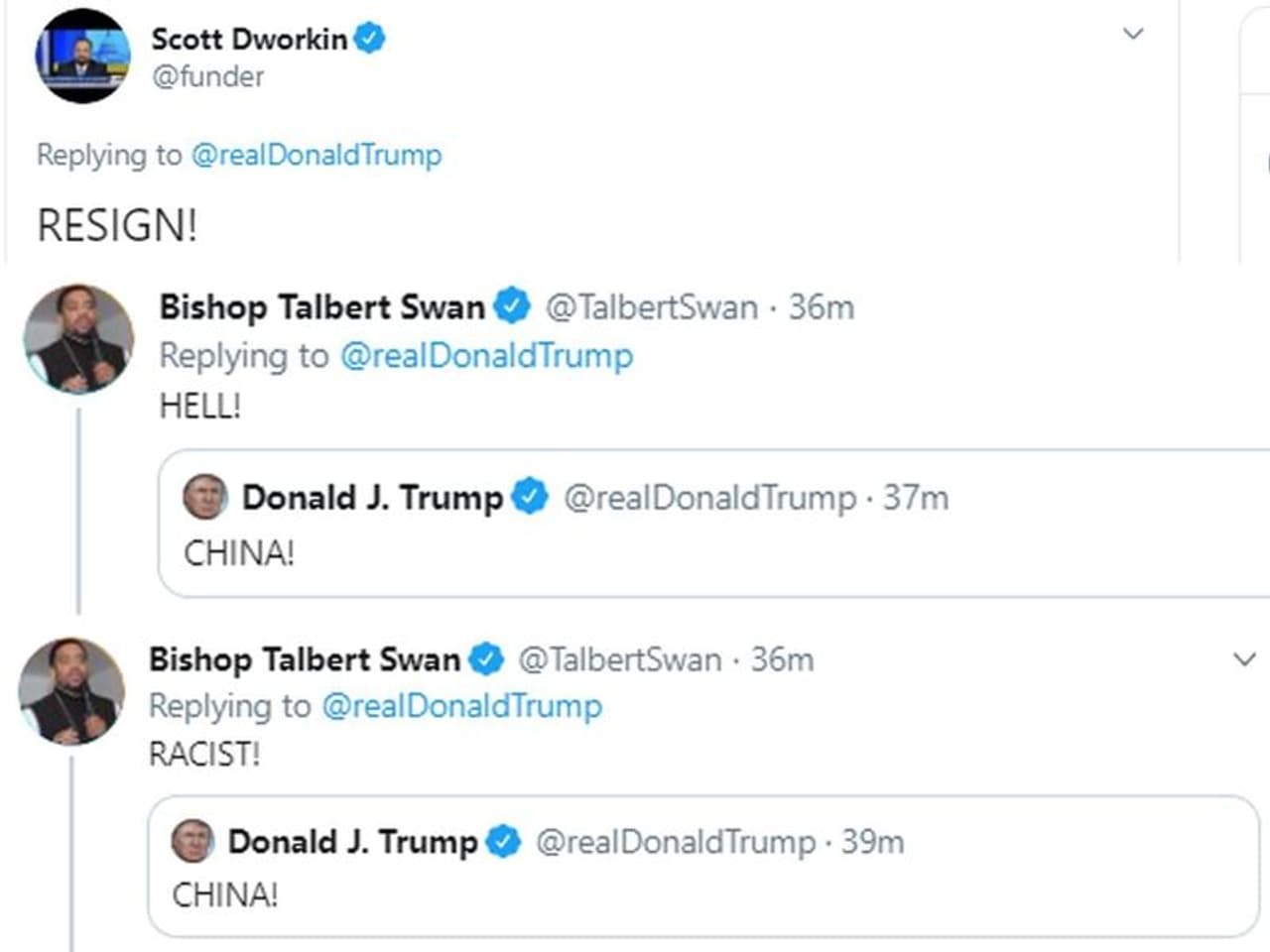The height and width of the screenshot is (952, 1270).
Task: Click the 36m timestamp on the HELL! tweet
Action: click(x=821, y=307)
